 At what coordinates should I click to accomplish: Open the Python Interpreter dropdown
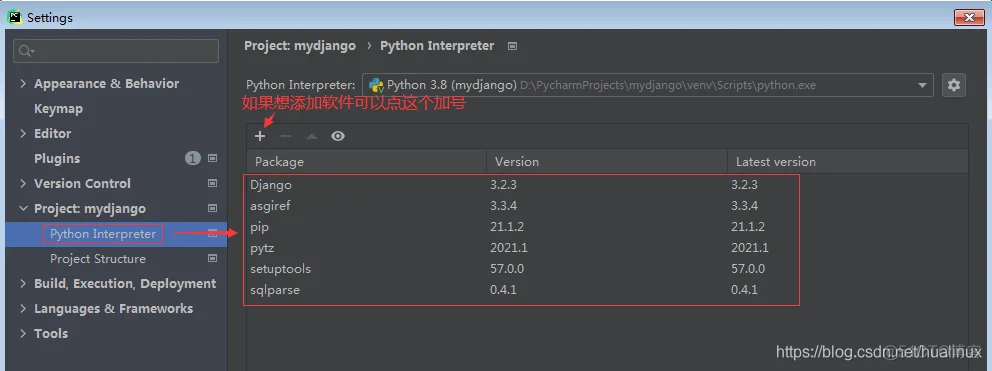tap(648, 85)
